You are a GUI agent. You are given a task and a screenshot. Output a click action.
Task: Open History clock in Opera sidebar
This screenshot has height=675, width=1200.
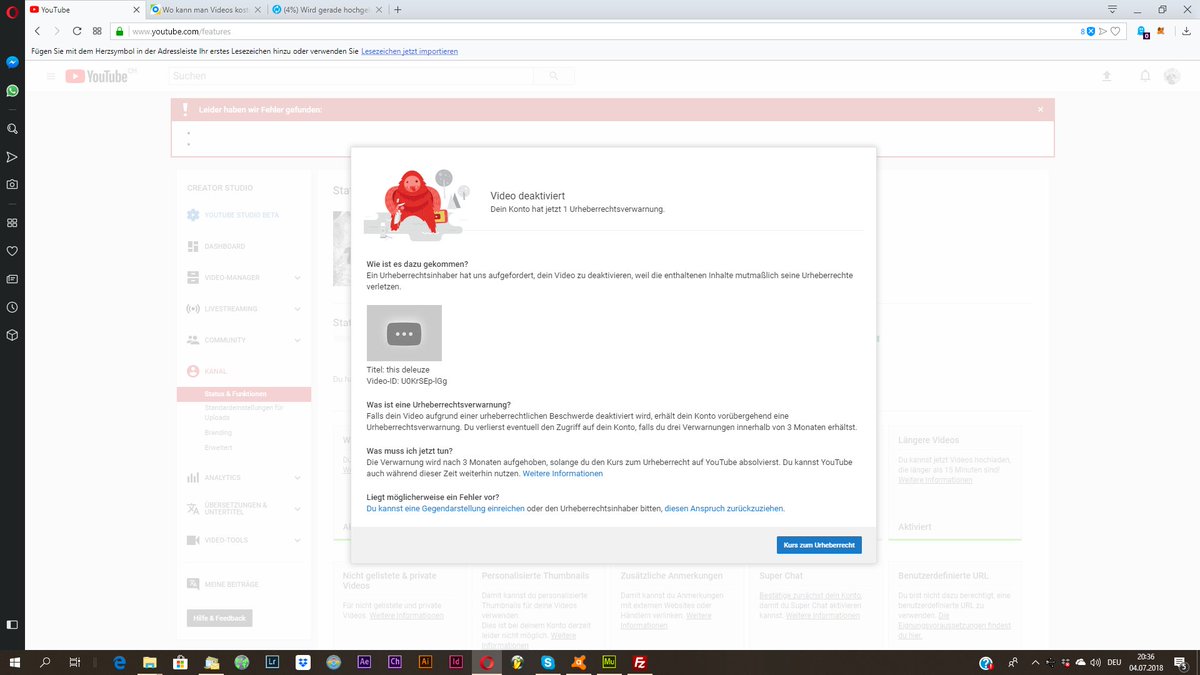click(12, 307)
